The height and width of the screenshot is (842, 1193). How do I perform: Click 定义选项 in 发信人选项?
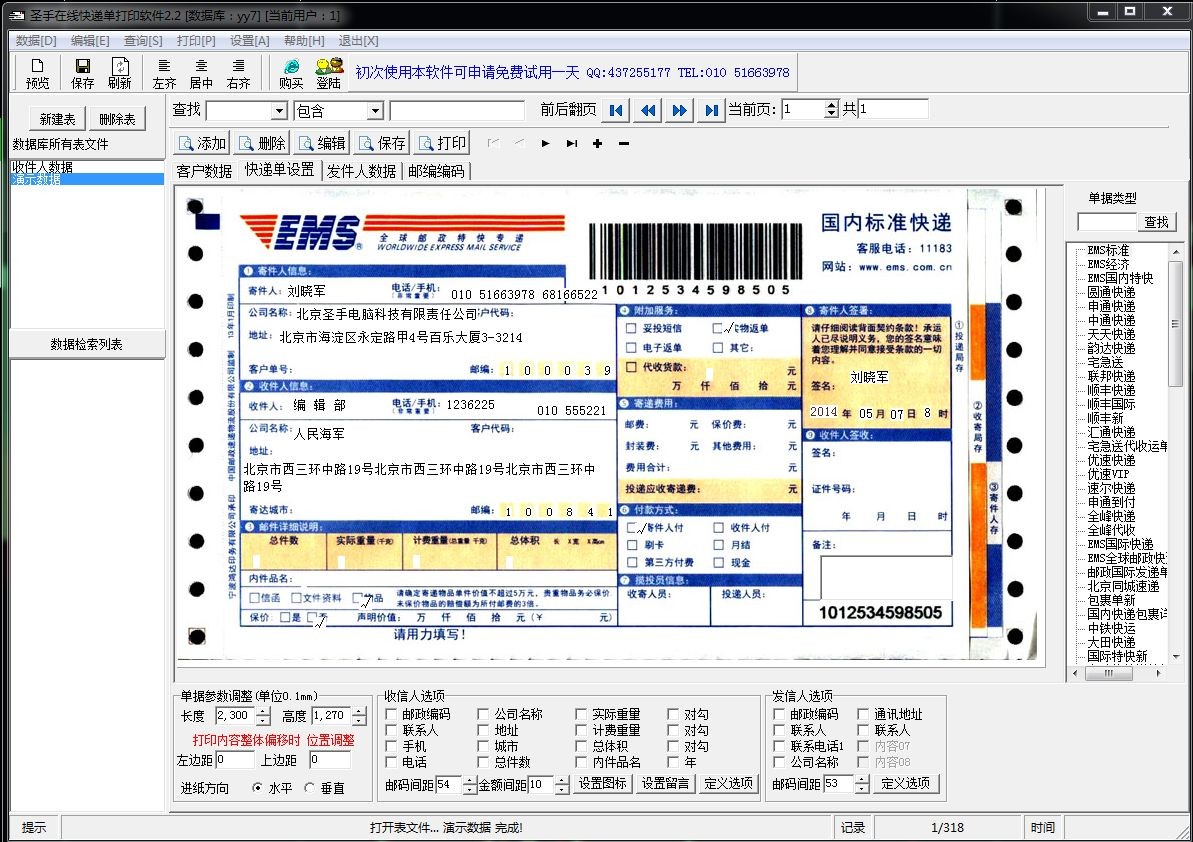click(905, 783)
